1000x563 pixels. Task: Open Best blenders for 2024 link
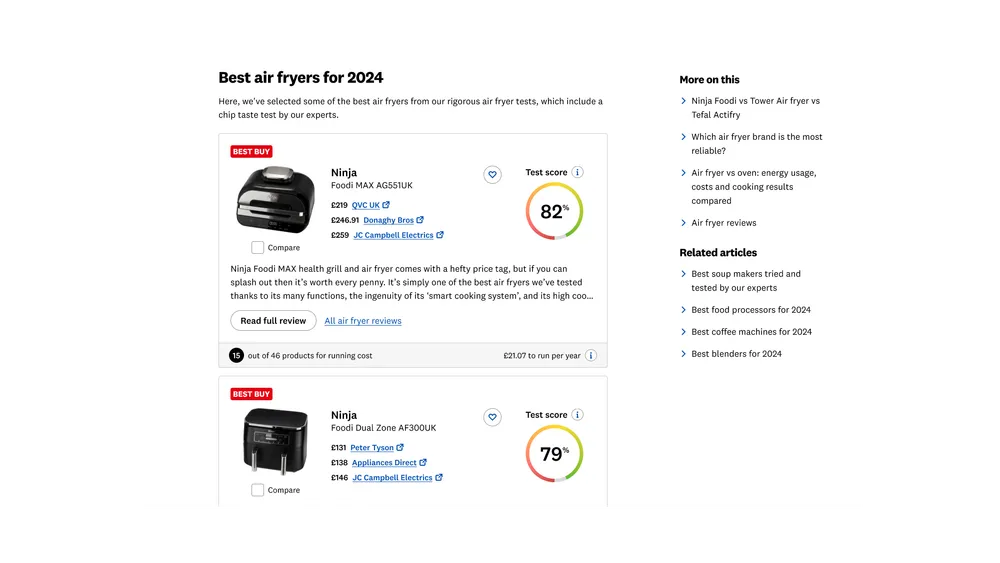[x=736, y=354]
